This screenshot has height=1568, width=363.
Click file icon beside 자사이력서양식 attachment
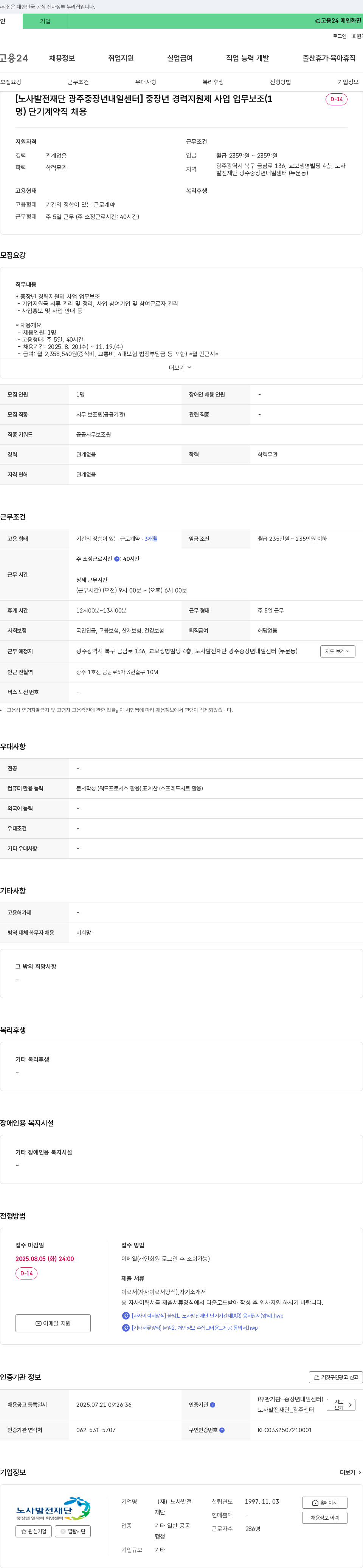[126, 1315]
